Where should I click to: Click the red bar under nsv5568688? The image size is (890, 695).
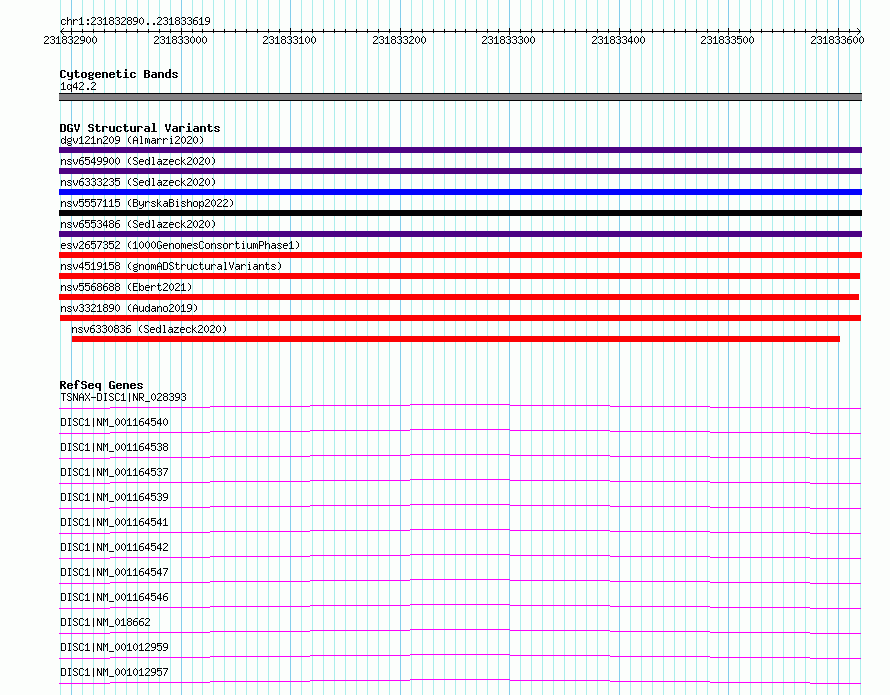[x=459, y=297]
